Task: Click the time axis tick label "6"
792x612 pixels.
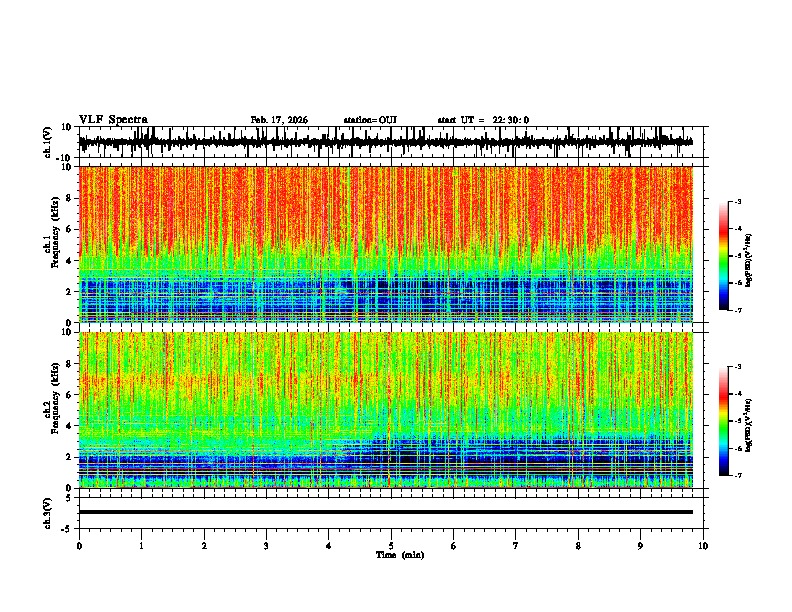Action: tap(454, 546)
